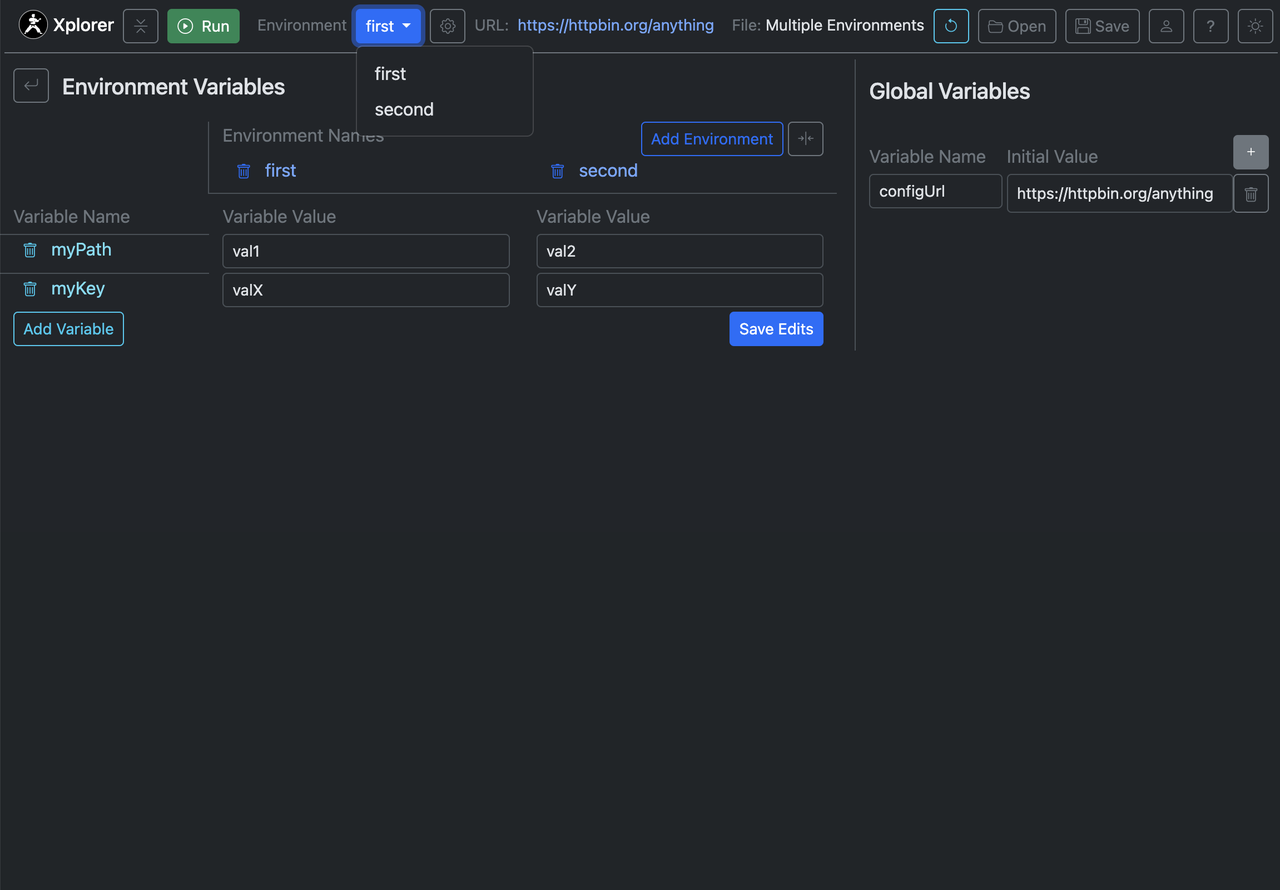Run the request with the green Run button
This screenshot has height=890, width=1280.
click(203, 26)
